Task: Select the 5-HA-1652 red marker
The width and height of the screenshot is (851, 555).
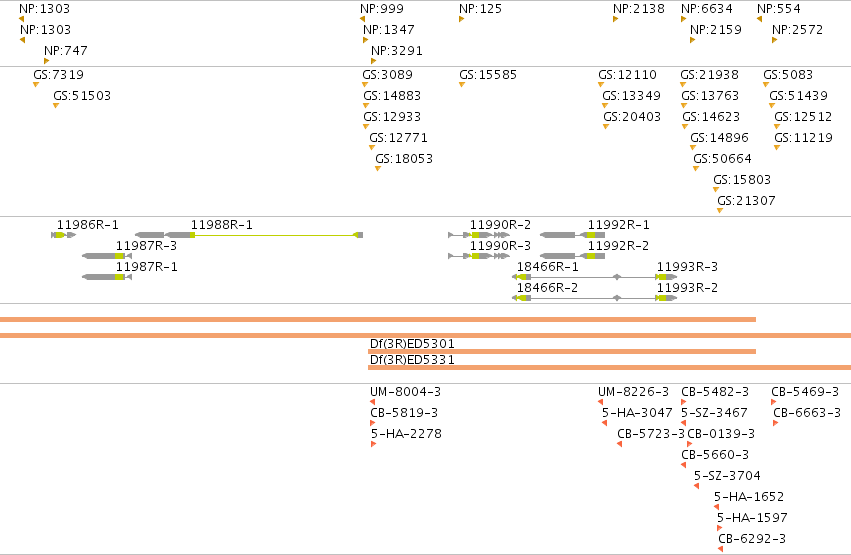Action: point(716,507)
